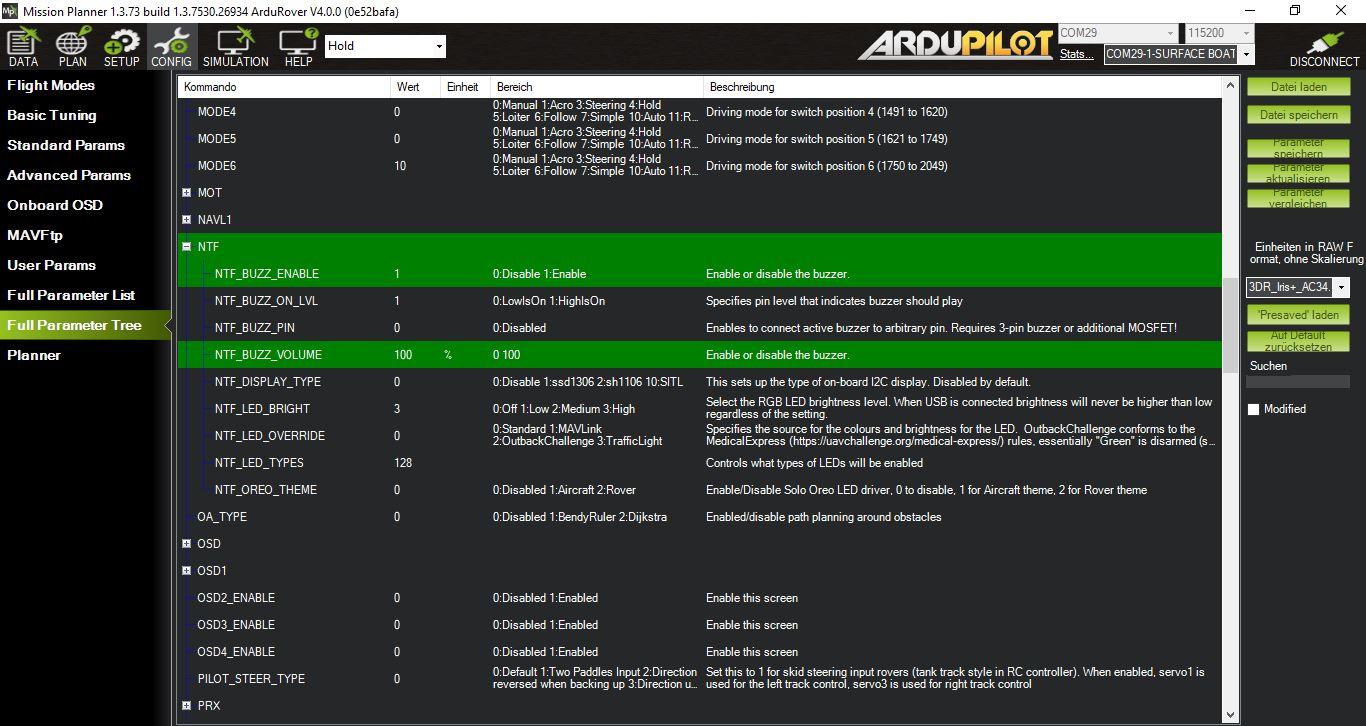This screenshot has width=1366, height=726.
Task: Open User Params page
Action: point(52,265)
